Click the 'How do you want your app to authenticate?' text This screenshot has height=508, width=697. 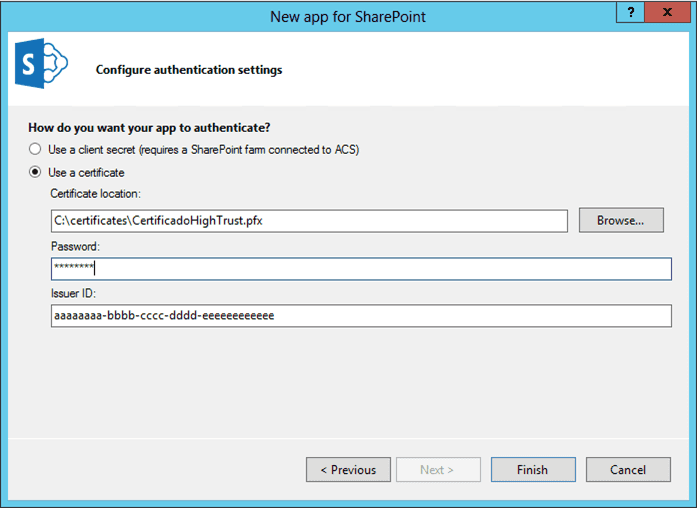[x=149, y=128]
